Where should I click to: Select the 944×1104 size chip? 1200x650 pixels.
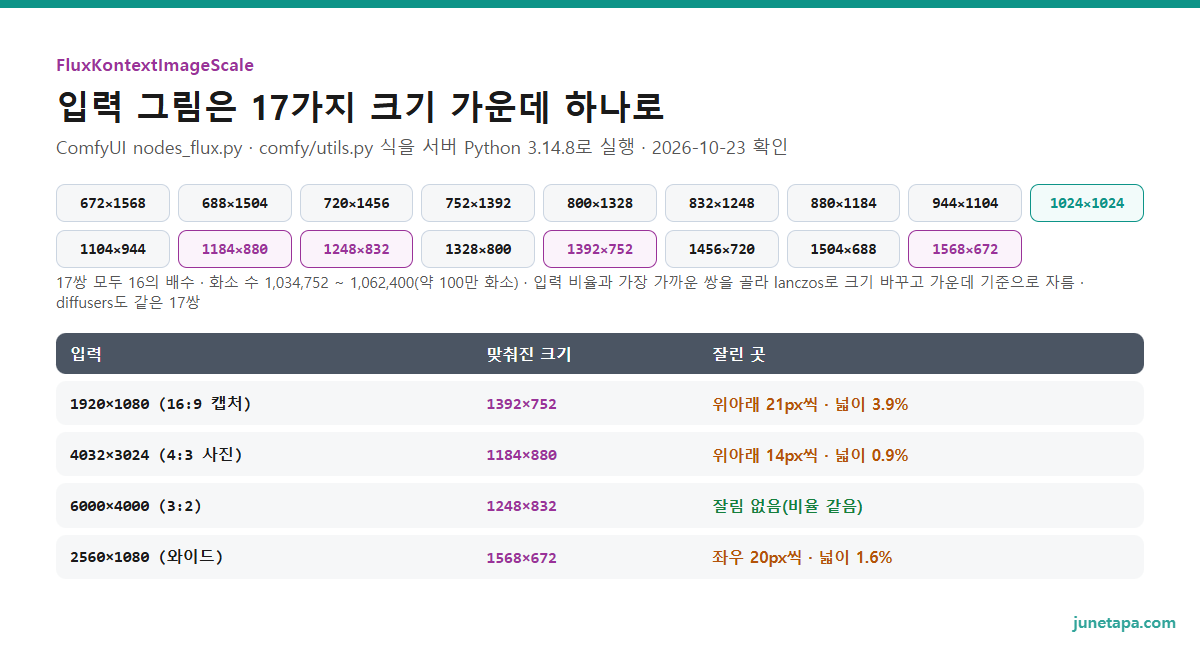[x=965, y=203]
